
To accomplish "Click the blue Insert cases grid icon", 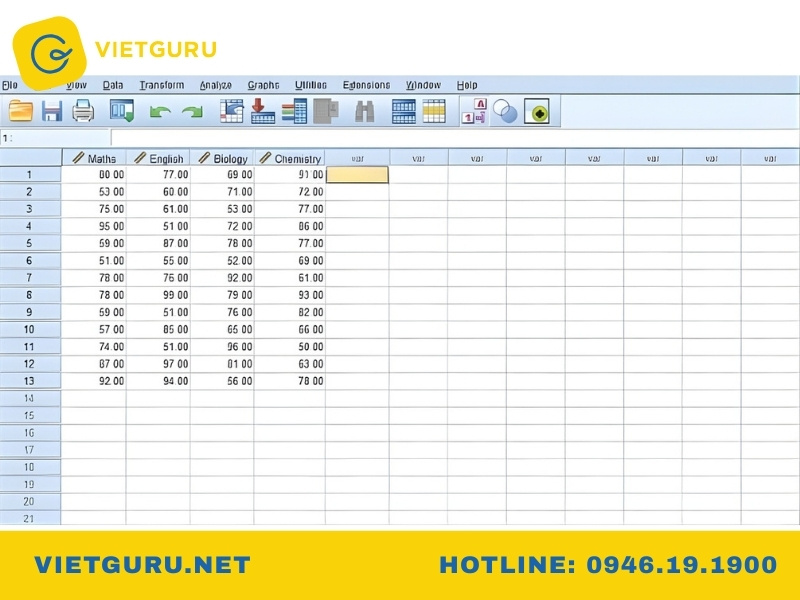I will (404, 111).
